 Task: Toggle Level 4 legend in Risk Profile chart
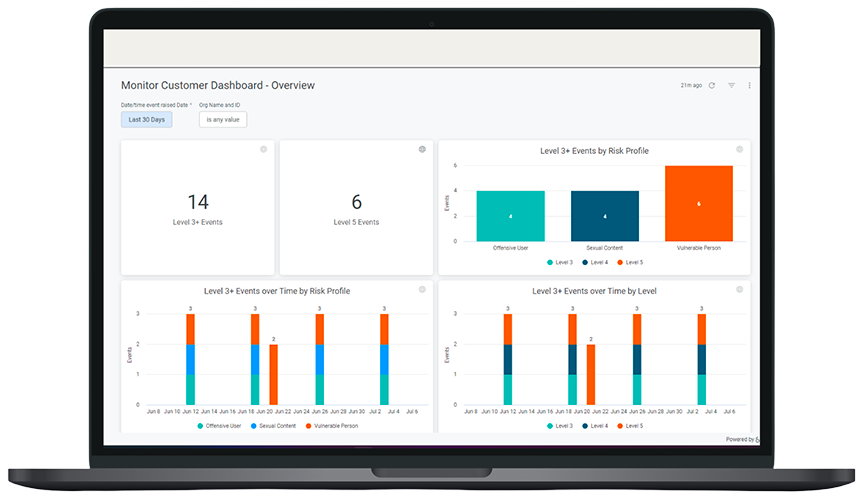coord(594,262)
